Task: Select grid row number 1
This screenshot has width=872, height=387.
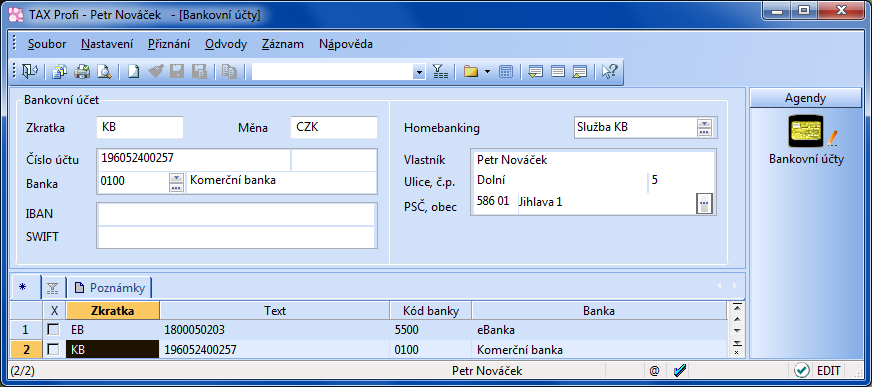Action: click(26, 330)
